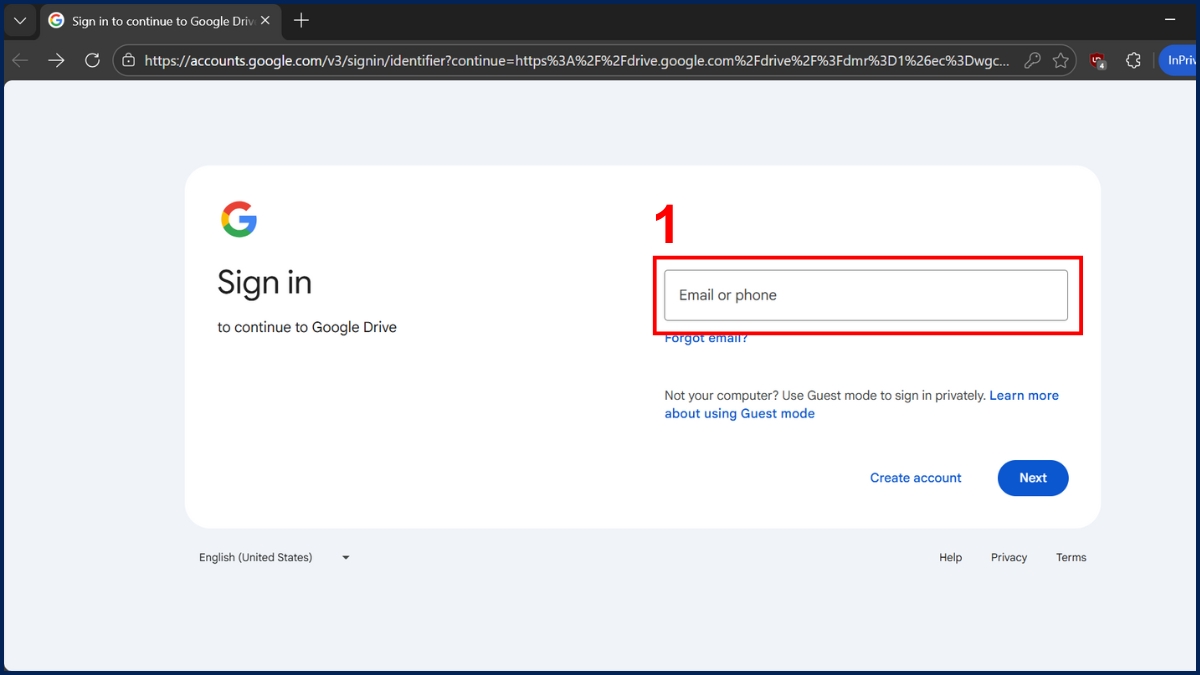The height and width of the screenshot is (675, 1200).
Task: Click the Next button
Action: [1032, 478]
